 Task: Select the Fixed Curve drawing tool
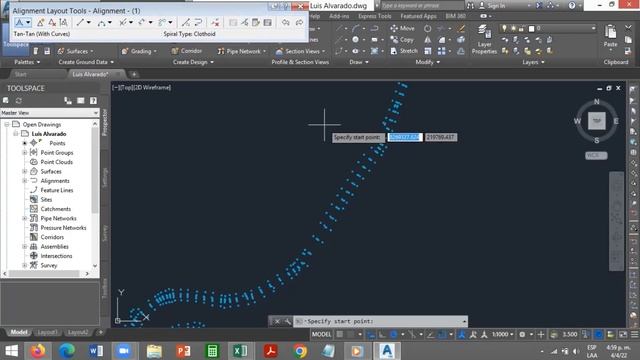pyautogui.click(x=101, y=22)
